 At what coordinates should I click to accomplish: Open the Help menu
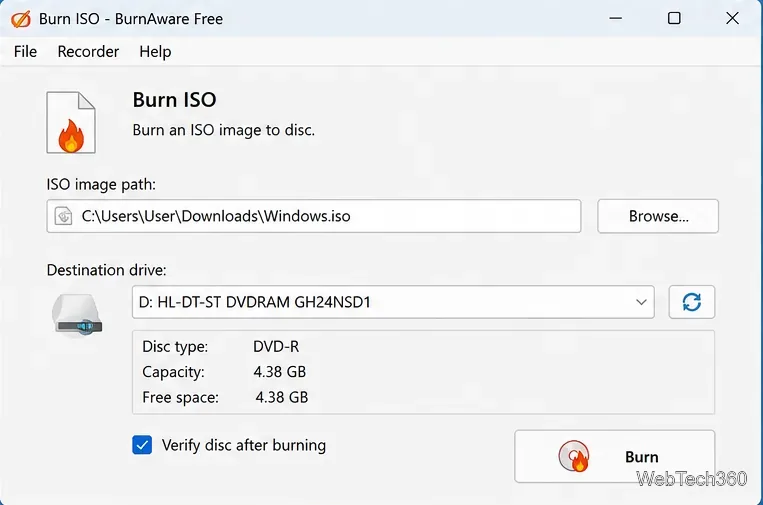coord(155,52)
